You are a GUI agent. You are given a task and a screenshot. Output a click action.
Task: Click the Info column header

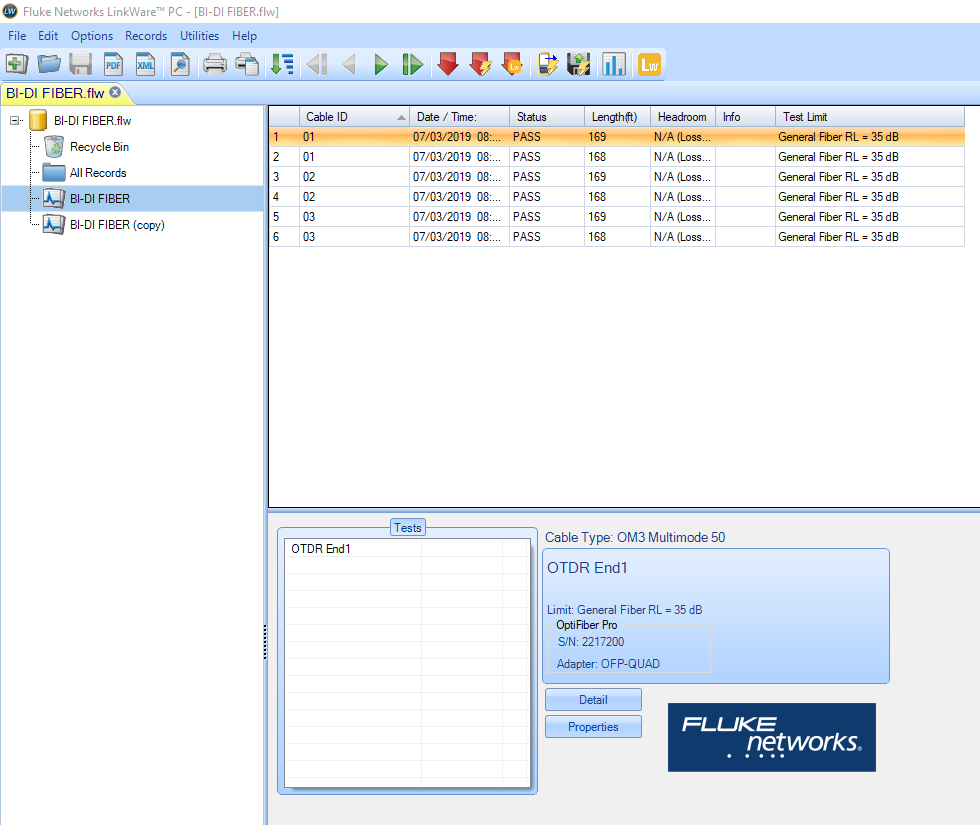(x=746, y=117)
